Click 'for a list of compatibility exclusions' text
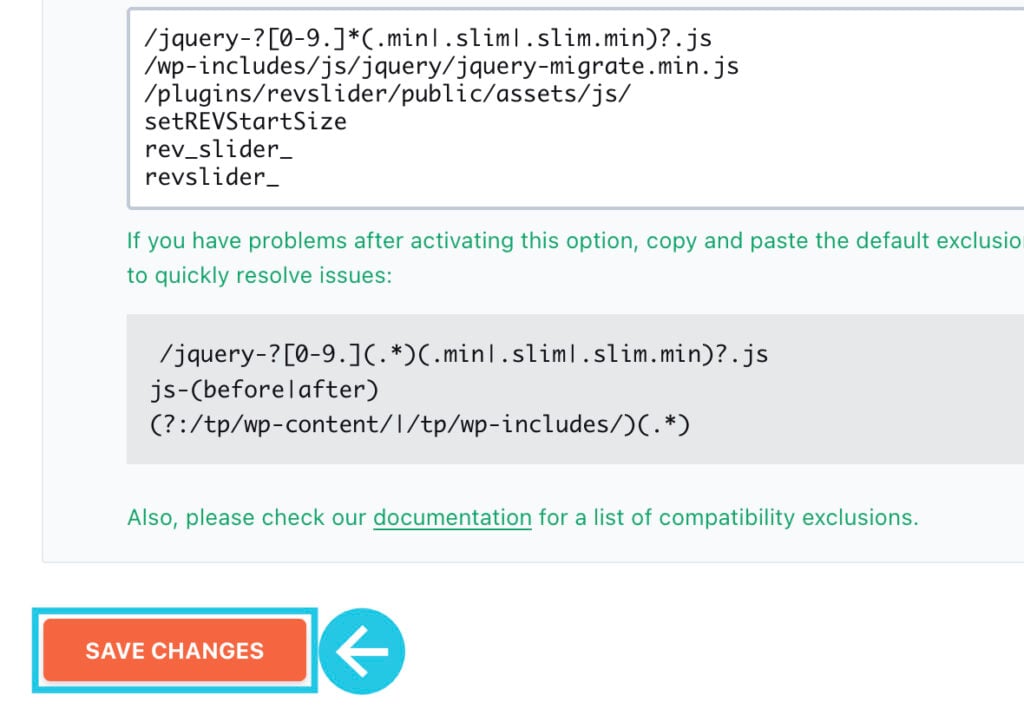 click(728, 518)
